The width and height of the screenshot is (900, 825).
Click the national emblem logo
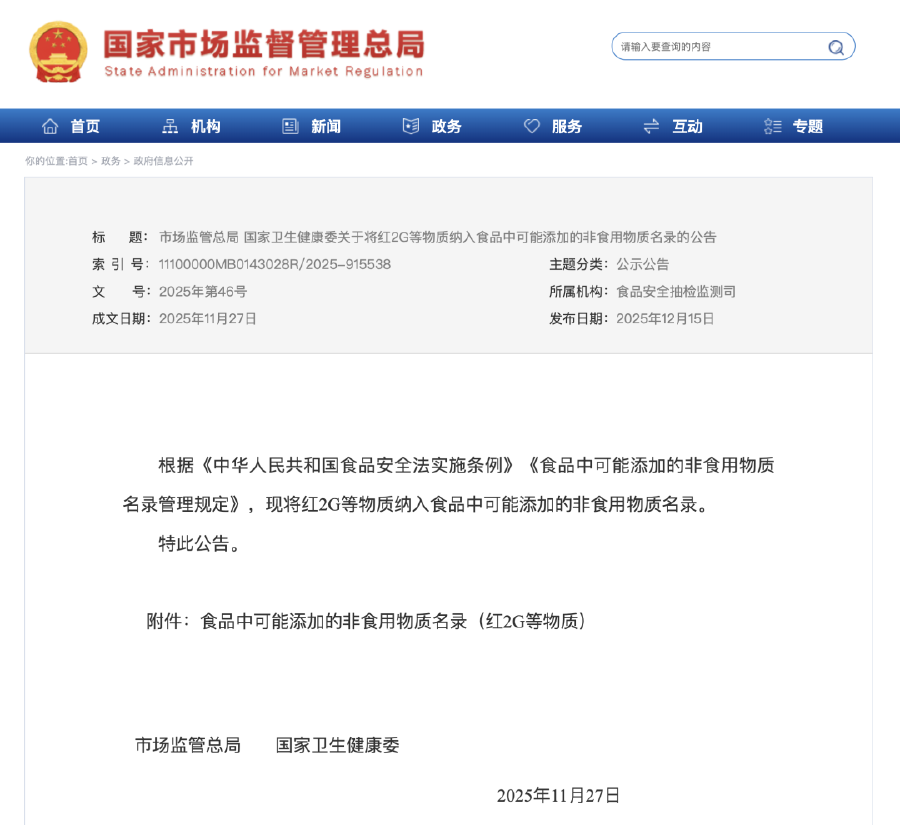[x=58, y=51]
